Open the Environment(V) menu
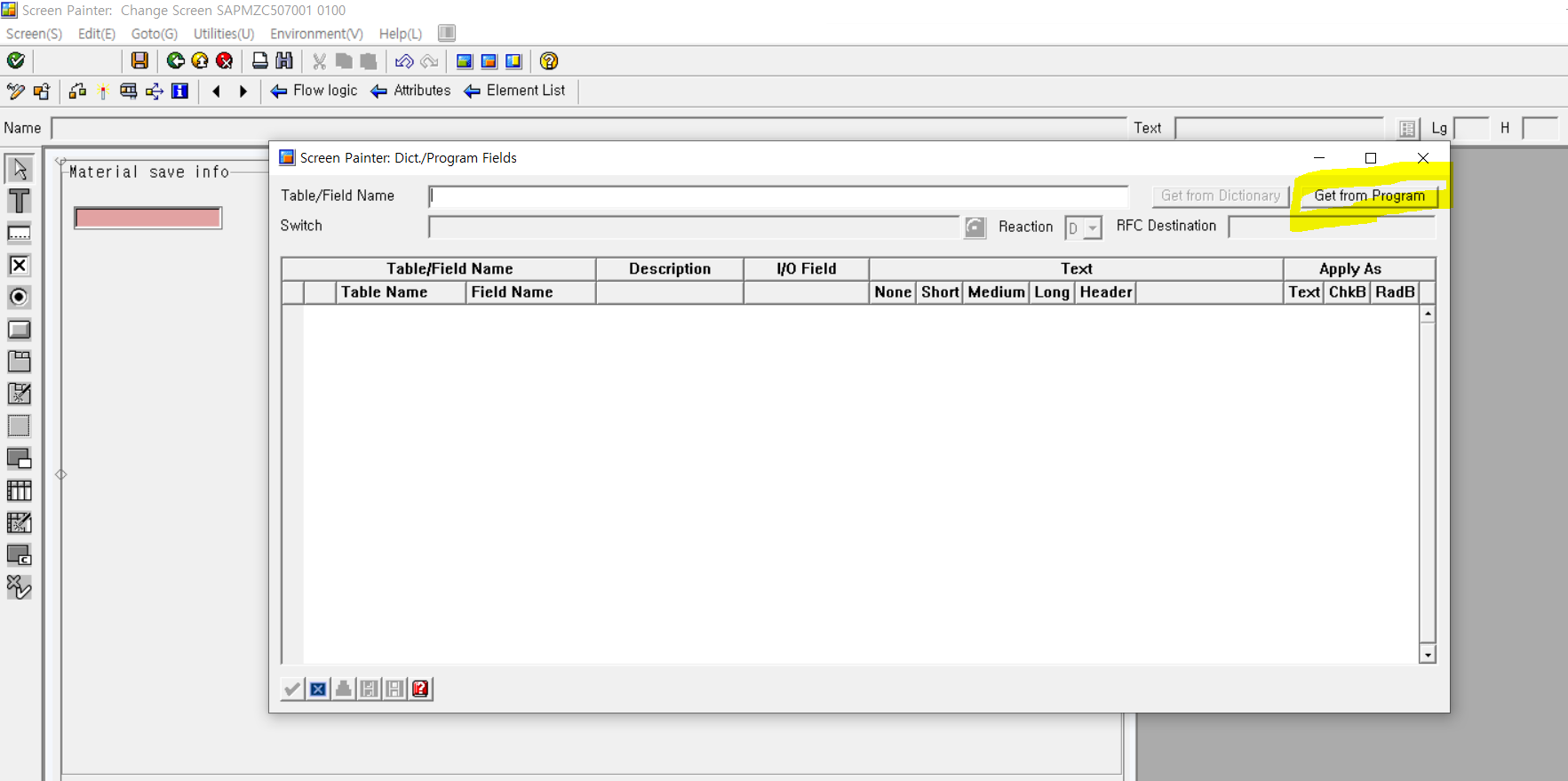Image resolution: width=1568 pixels, height=781 pixels. (316, 34)
